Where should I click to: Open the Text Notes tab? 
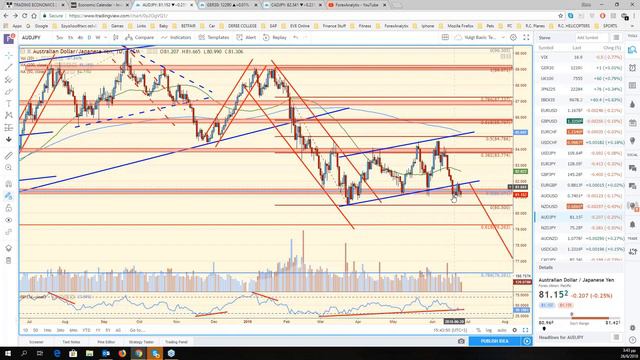pyautogui.click(x=71, y=342)
